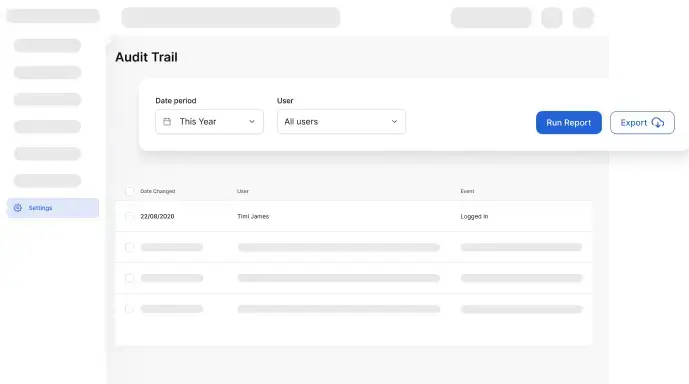The width and height of the screenshot is (689, 384).
Task: Toggle checkbox of the last placeholder row
Action: click(129, 309)
